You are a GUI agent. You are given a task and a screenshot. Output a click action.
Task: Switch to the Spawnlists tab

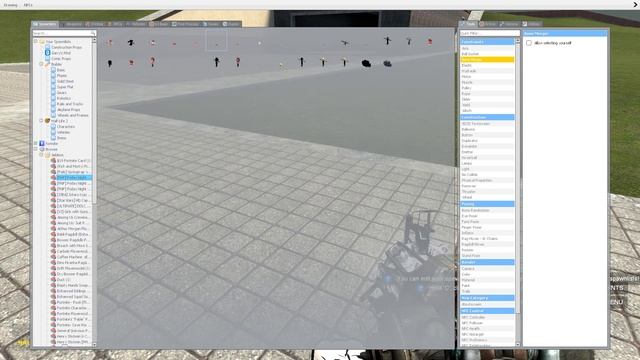pos(45,24)
